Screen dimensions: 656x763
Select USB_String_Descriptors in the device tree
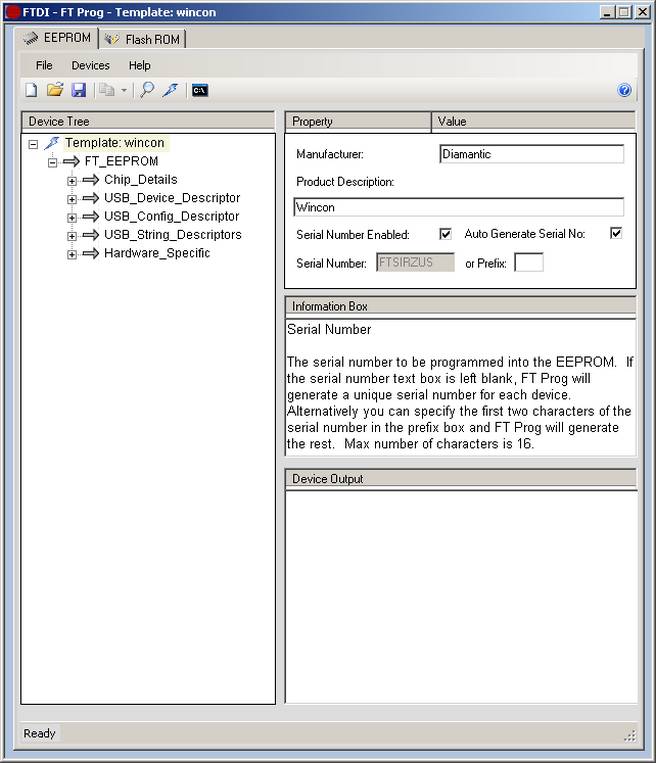(172, 235)
